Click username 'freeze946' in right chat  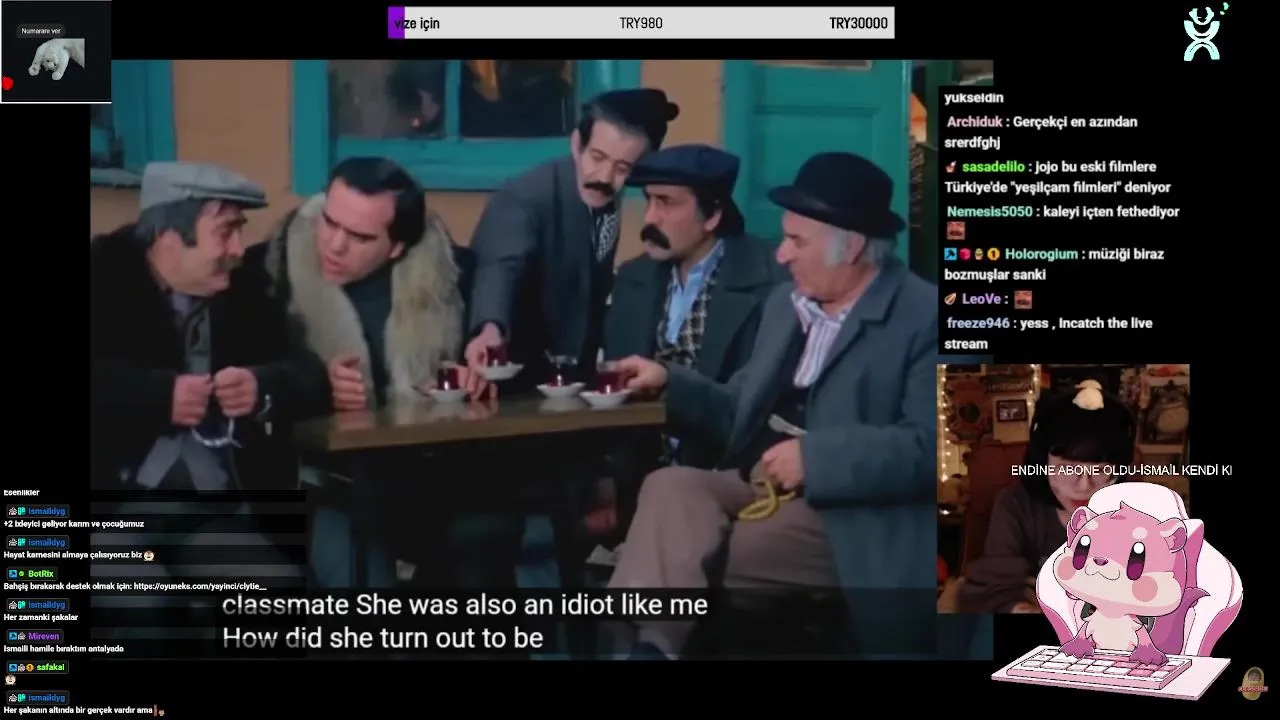(x=978, y=323)
